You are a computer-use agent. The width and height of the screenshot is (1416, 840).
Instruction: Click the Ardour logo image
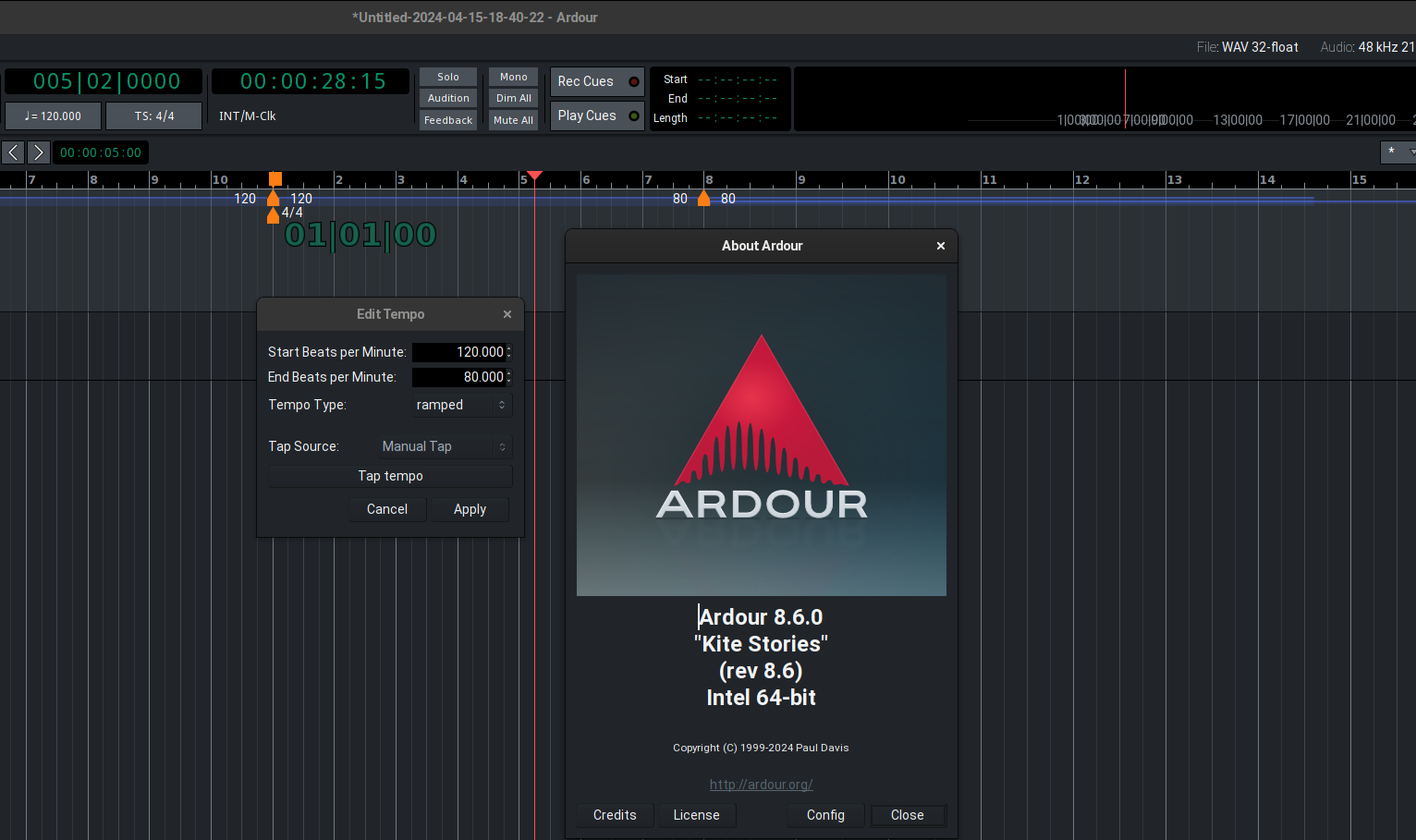(x=761, y=434)
